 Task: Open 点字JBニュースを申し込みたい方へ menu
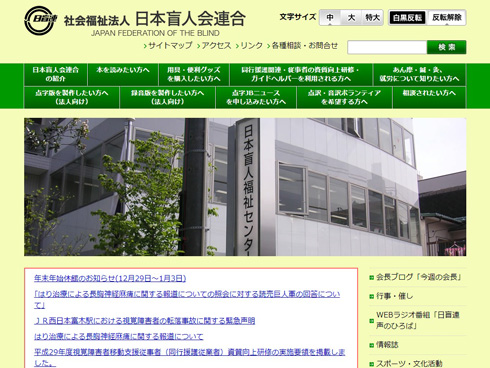[x=256, y=97]
